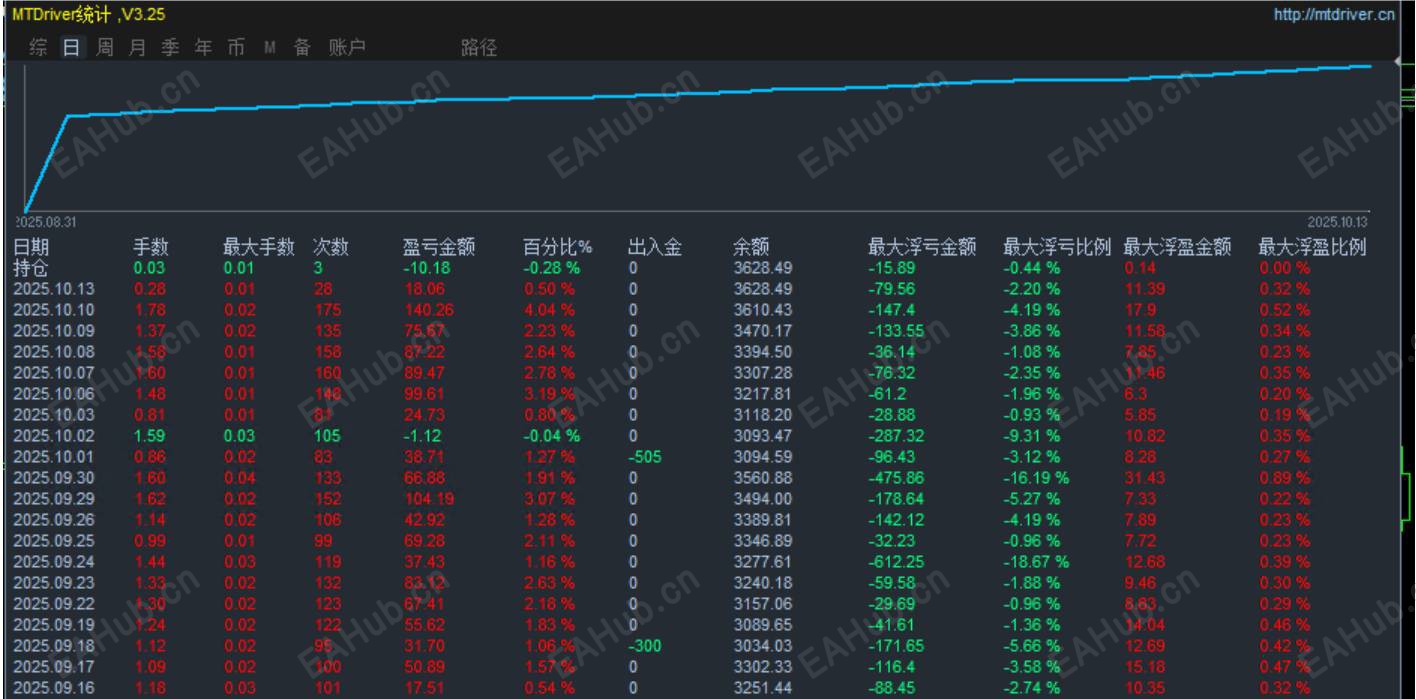Viewport: 1416px width, 699px height.
Task: Click the 百分比% column header
Action: 557,248
